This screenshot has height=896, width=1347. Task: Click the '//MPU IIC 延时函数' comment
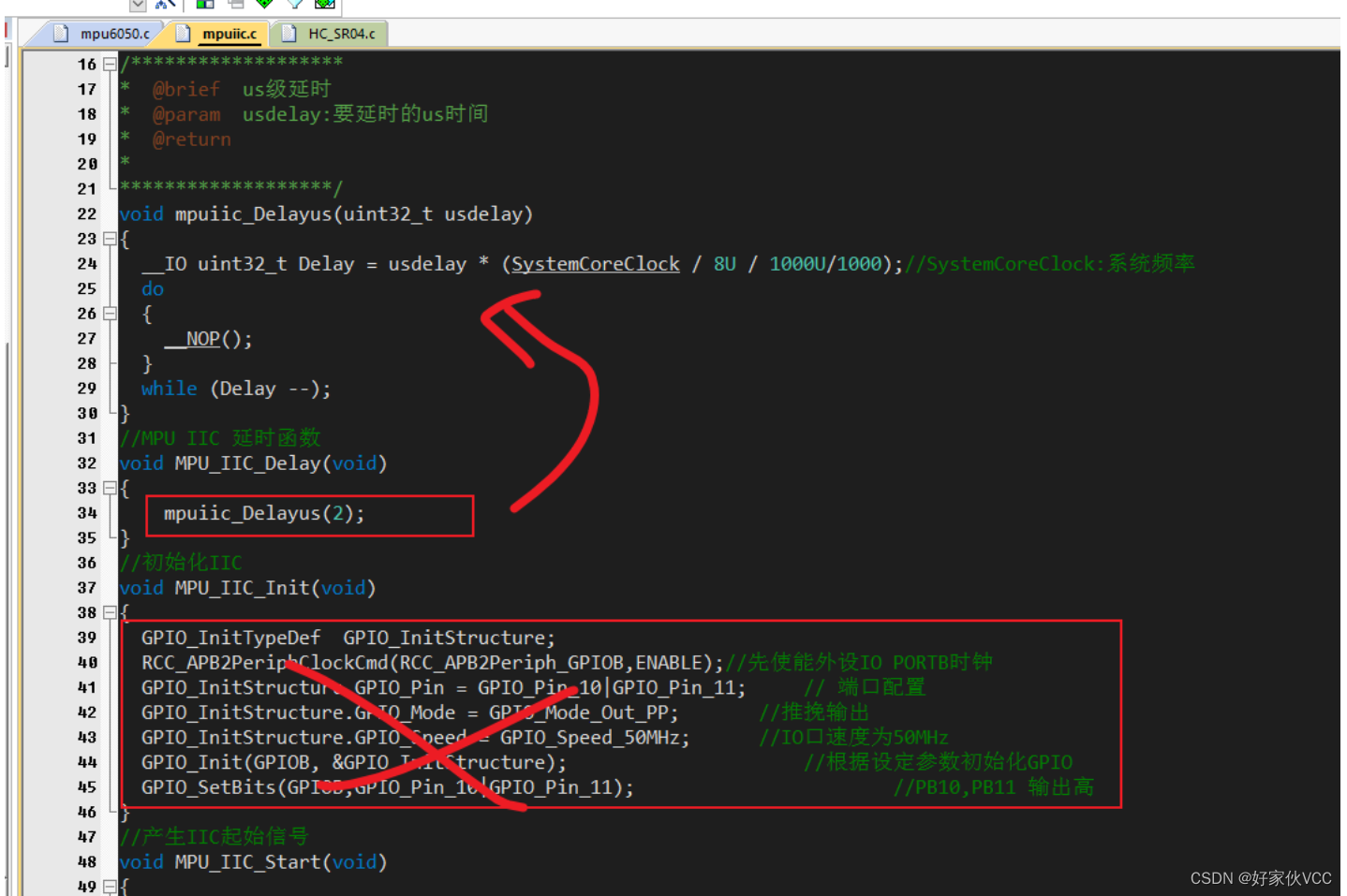click(x=220, y=438)
